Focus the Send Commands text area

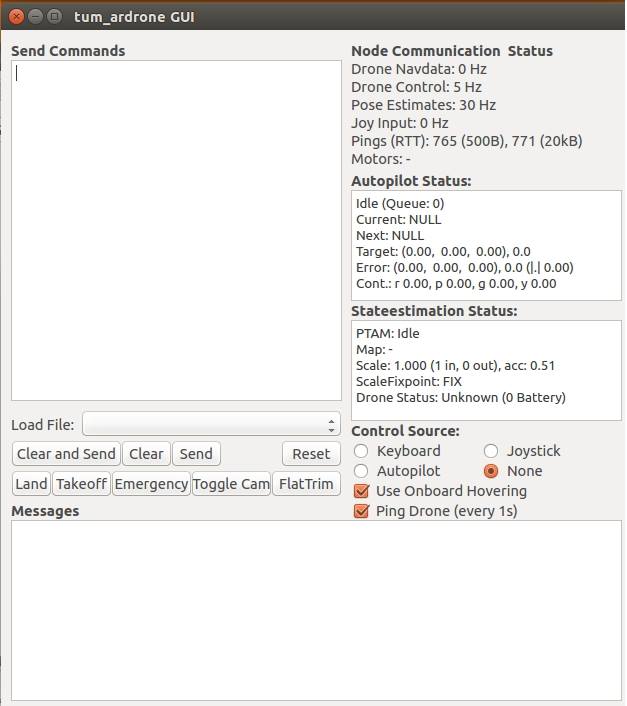176,230
